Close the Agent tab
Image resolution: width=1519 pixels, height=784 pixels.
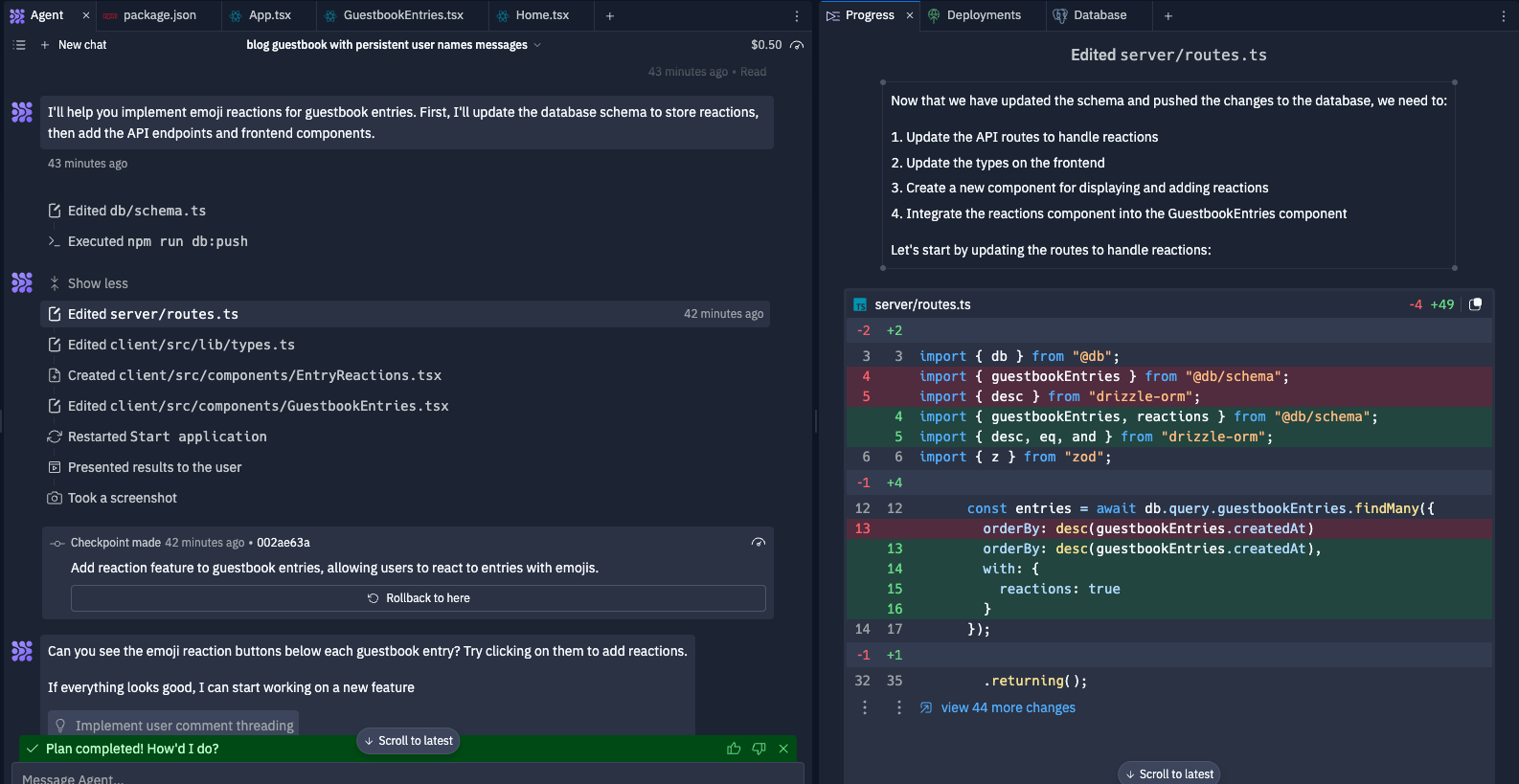pos(86,15)
